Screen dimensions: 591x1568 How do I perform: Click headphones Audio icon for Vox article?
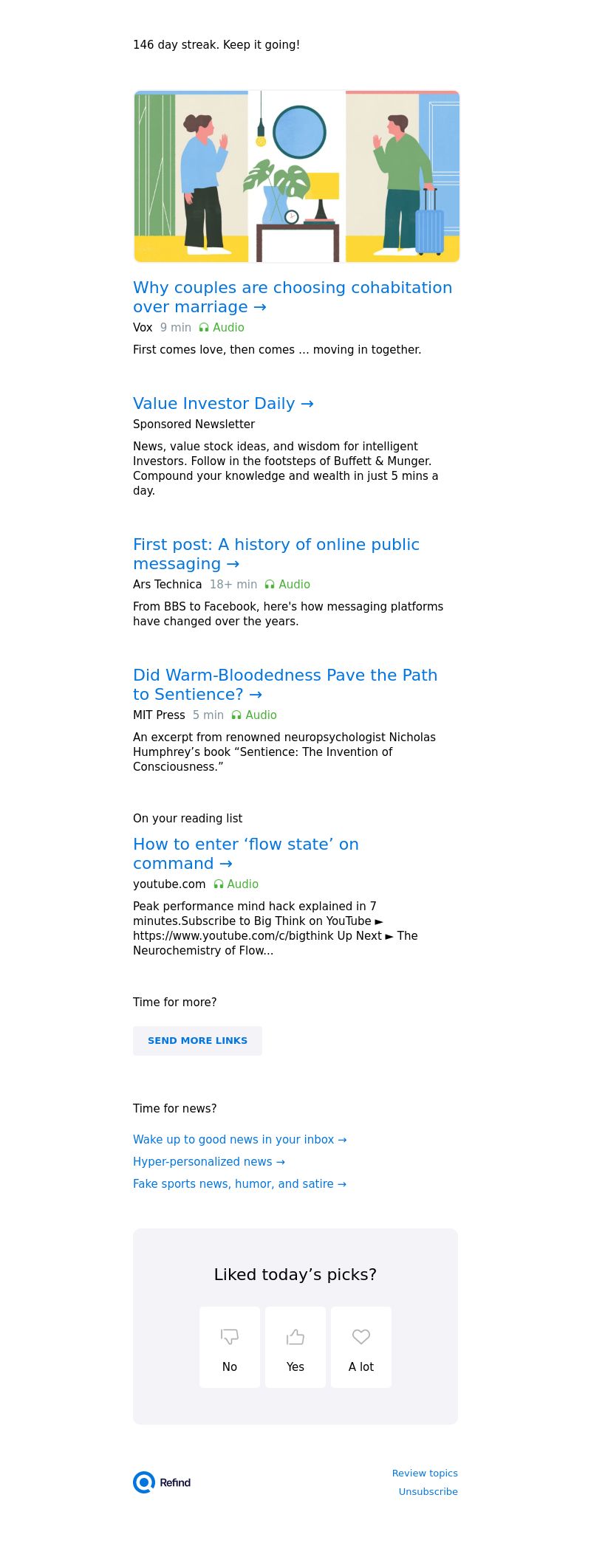pos(204,328)
